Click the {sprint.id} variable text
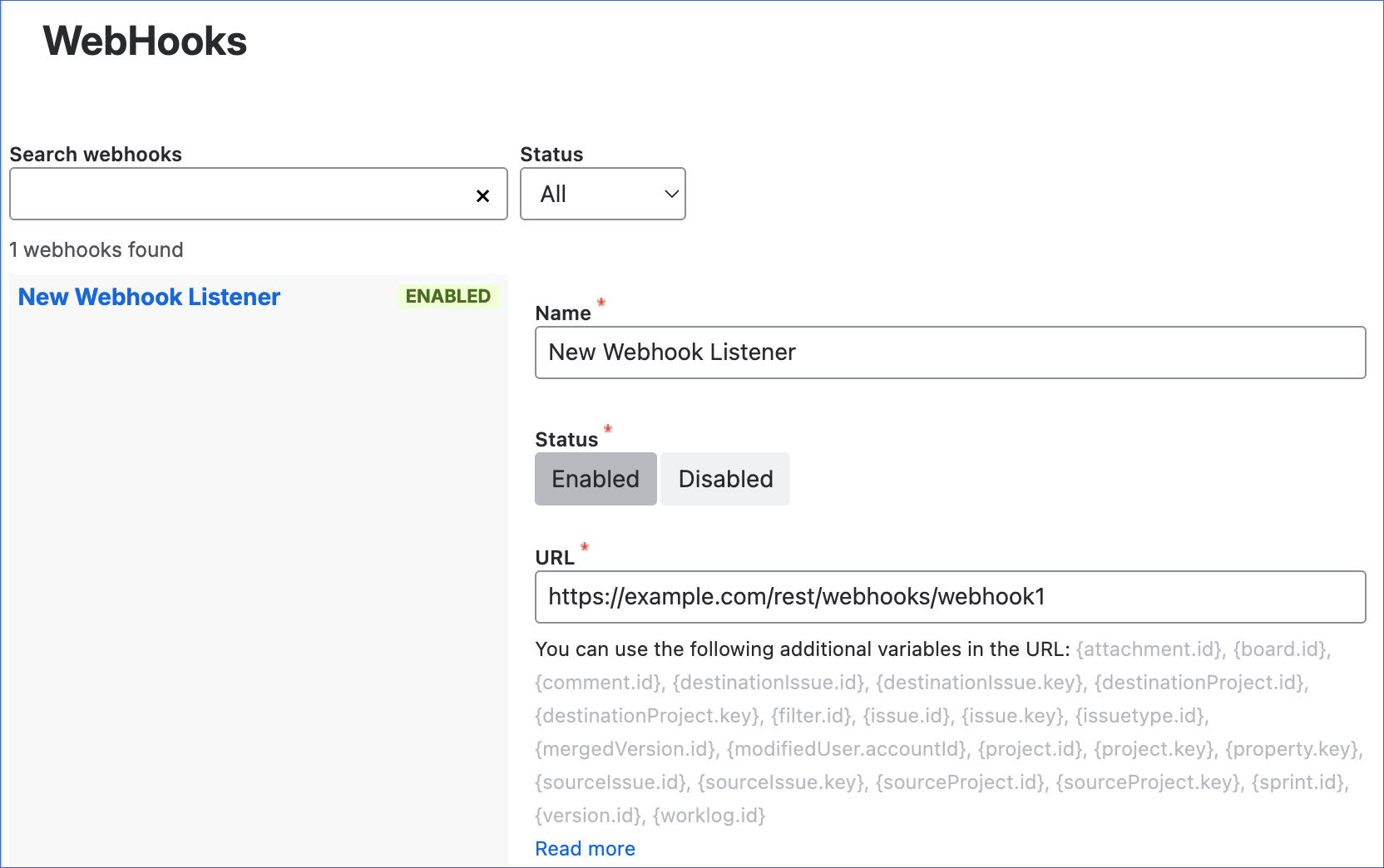This screenshot has height=868, width=1384. (x=1297, y=782)
